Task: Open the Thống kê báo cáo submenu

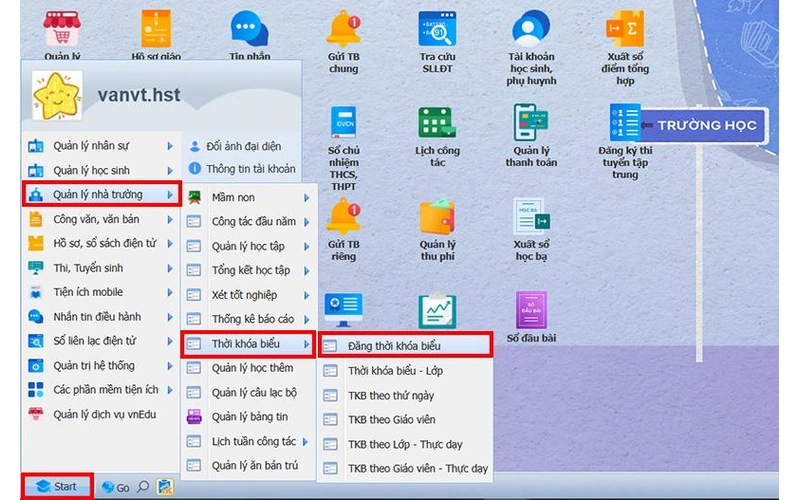Action: pos(249,319)
